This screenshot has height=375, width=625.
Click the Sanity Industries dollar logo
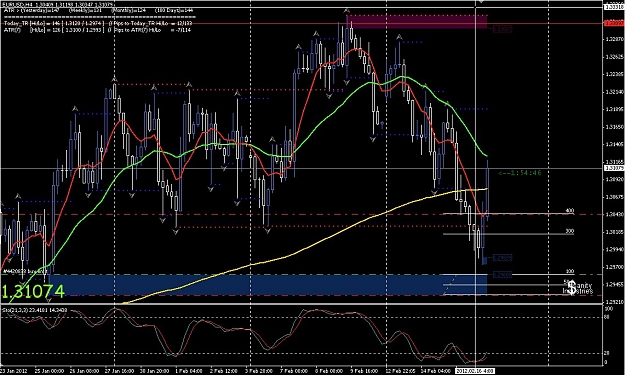(x=578, y=287)
